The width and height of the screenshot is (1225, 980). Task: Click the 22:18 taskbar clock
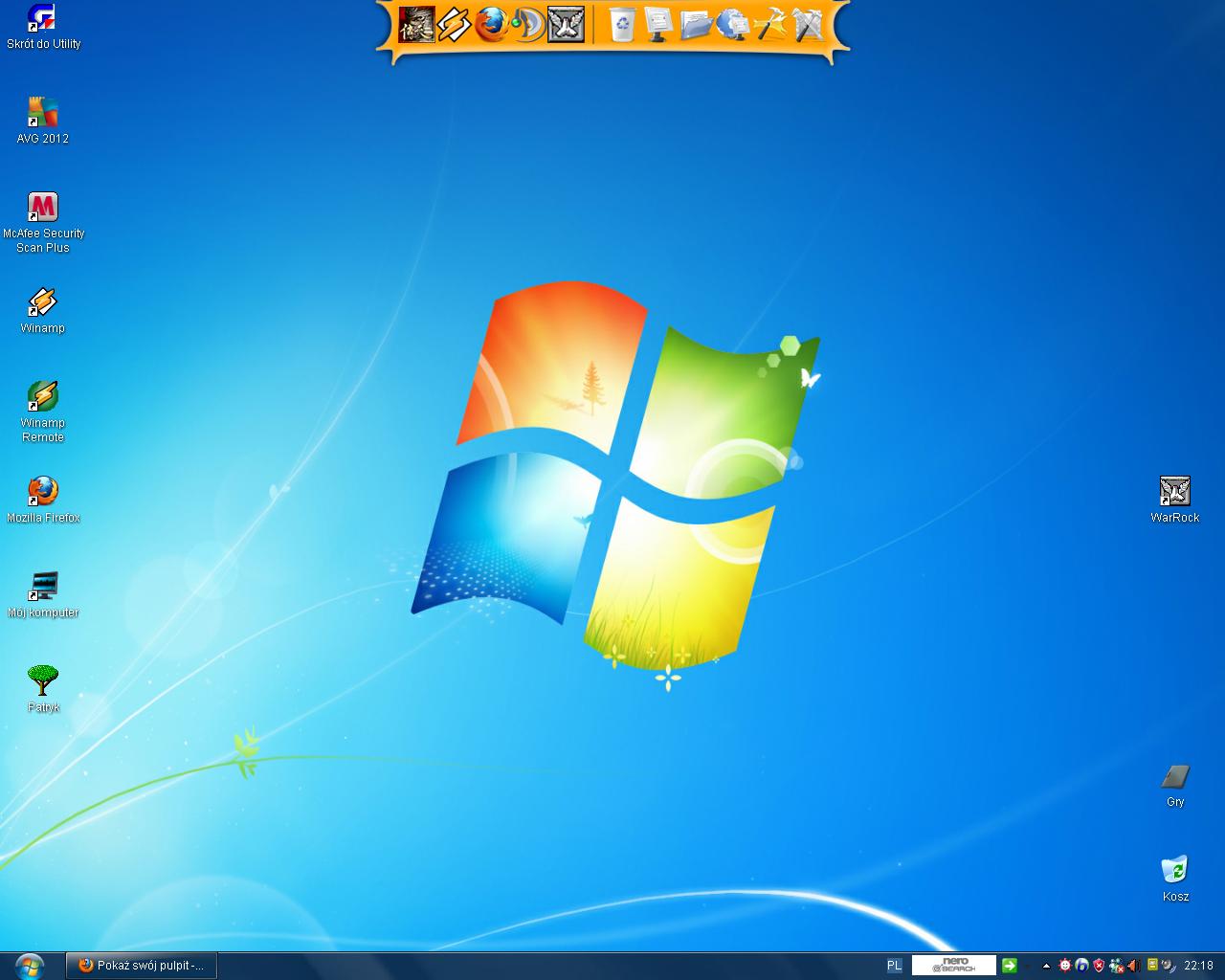(1198, 966)
